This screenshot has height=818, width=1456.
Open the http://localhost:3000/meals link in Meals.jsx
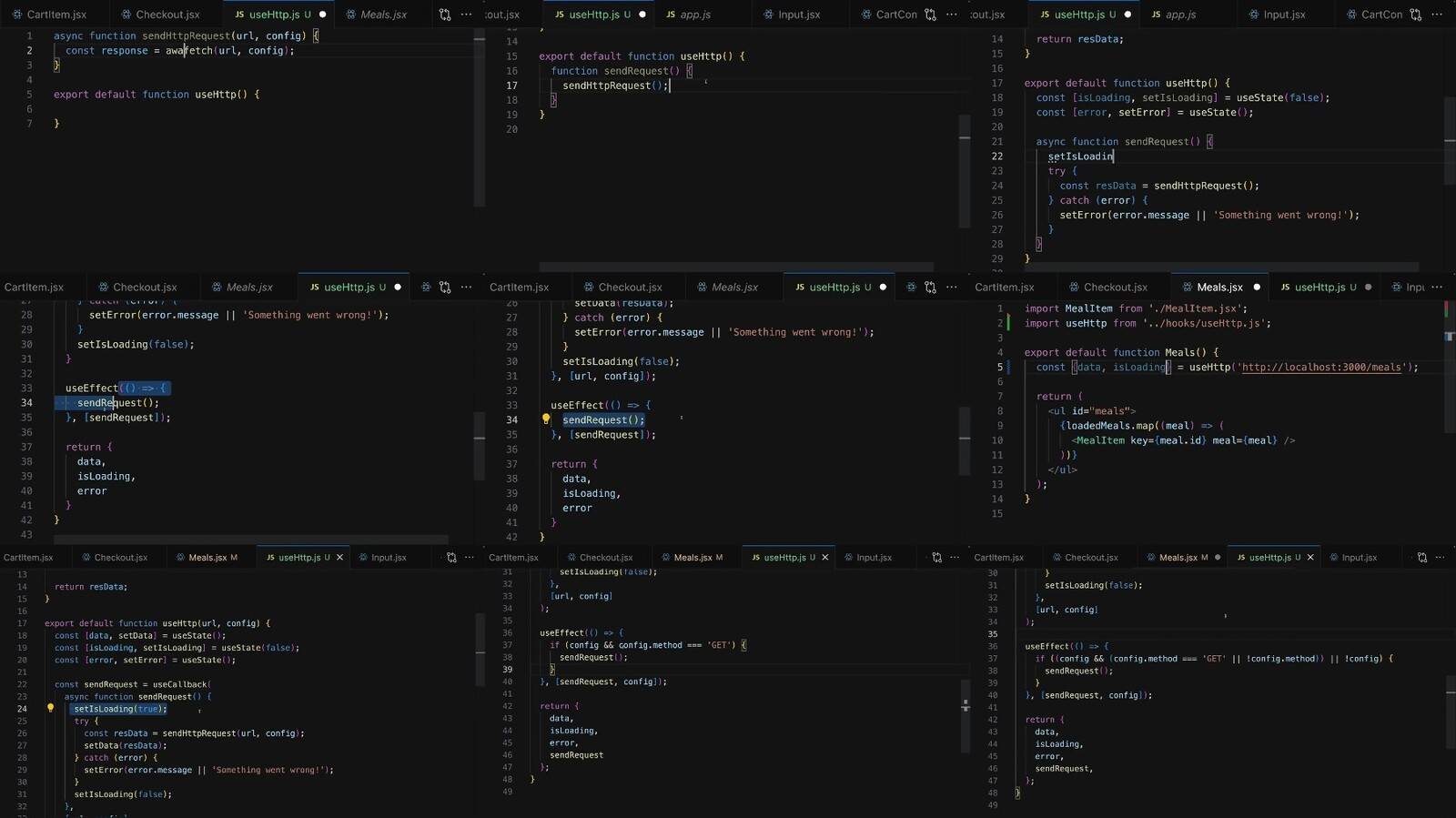[1321, 368]
